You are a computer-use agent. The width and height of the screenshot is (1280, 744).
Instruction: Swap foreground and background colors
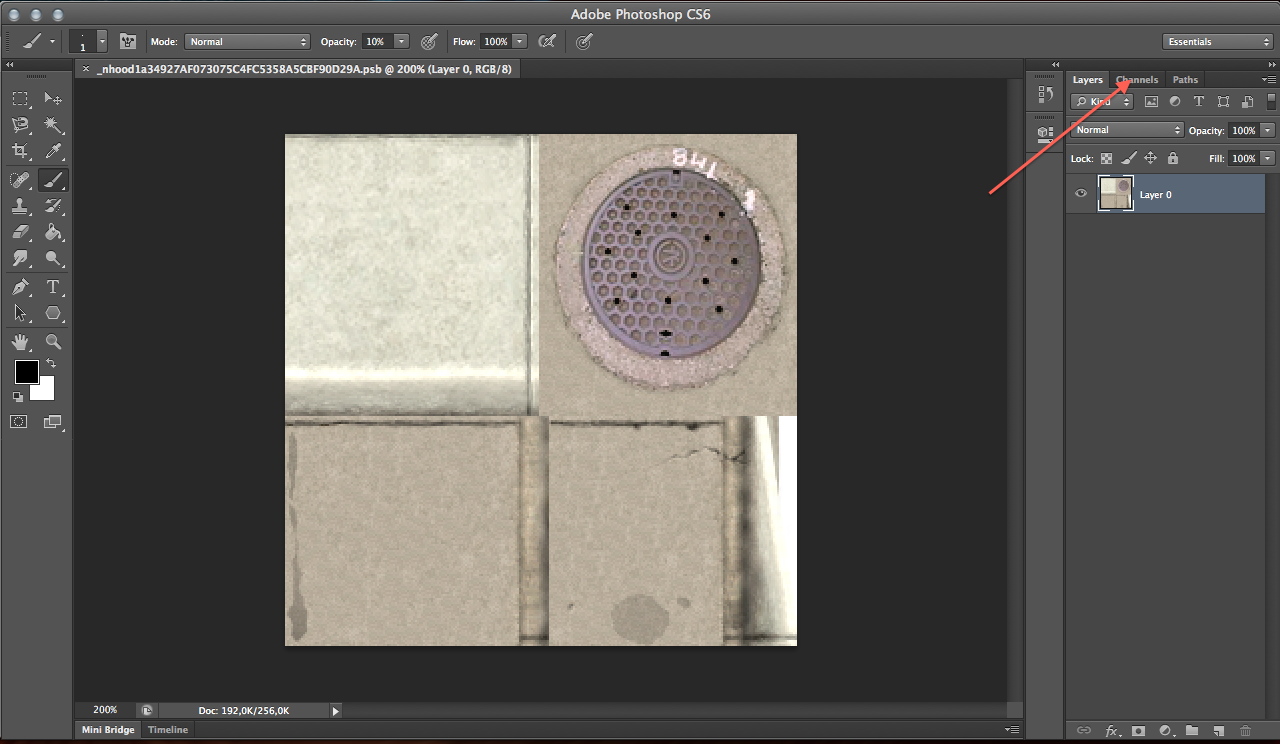click(51, 364)
